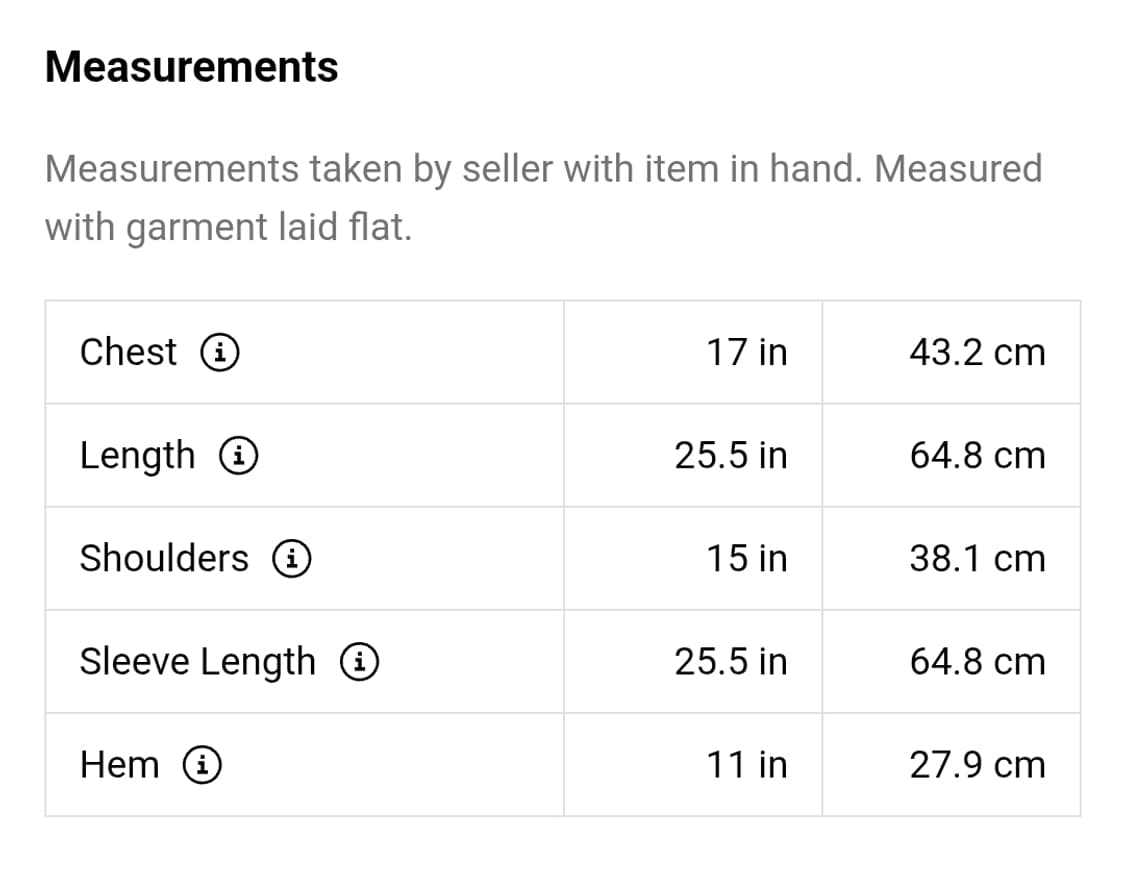Click the 64.8 cm value in the Sleeve Length row
This screenshot has height=880, width=1125.
click(x=977, y=662)
